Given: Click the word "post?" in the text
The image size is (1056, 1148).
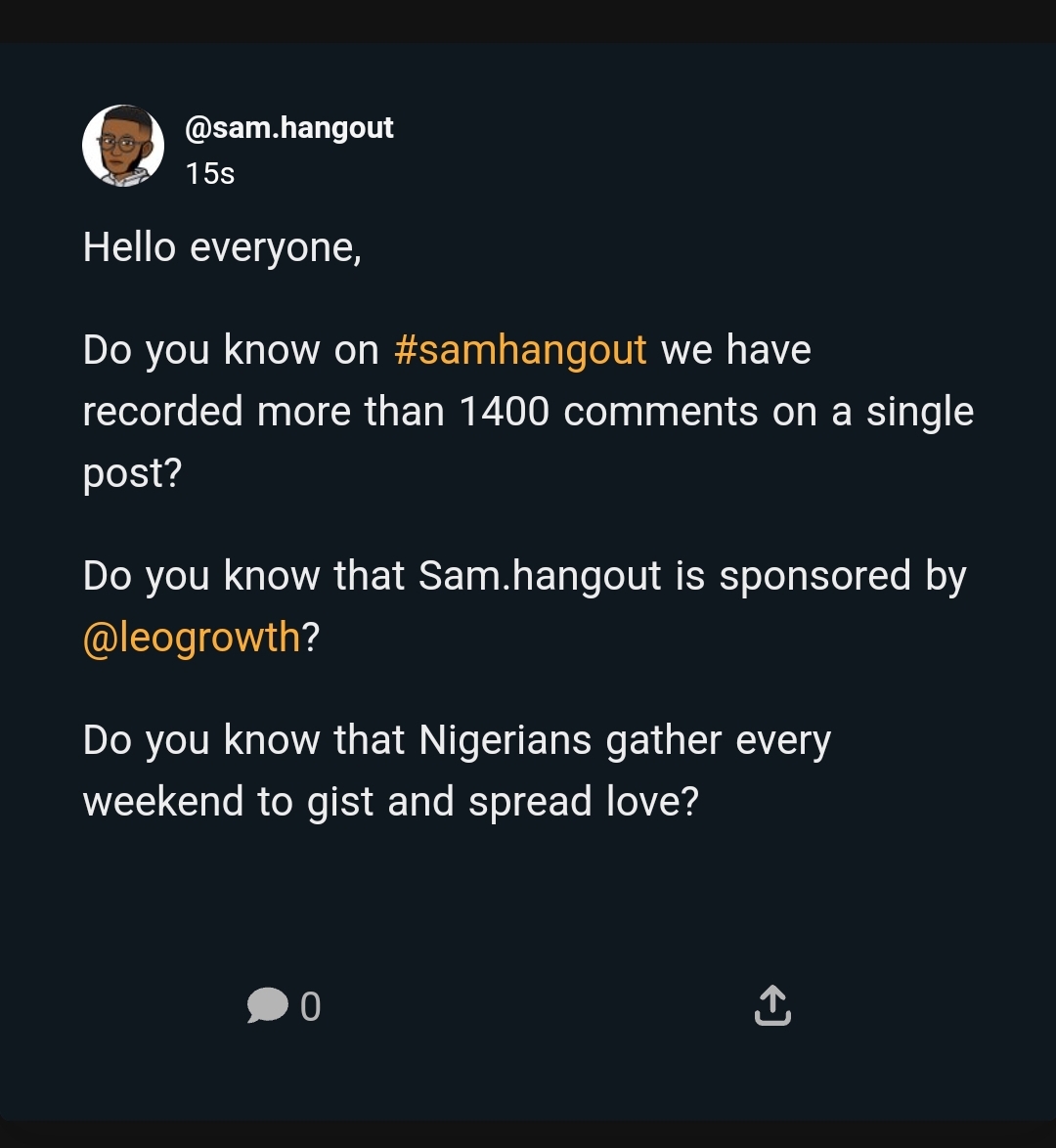Looking at the screenshot, I should click(132, 473).
